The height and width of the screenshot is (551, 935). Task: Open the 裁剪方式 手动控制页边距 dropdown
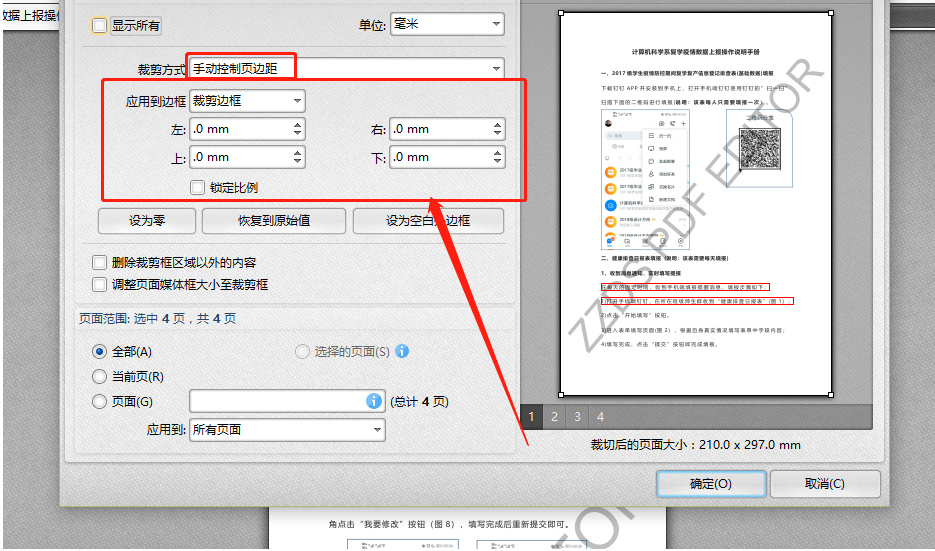coord(346,69)
